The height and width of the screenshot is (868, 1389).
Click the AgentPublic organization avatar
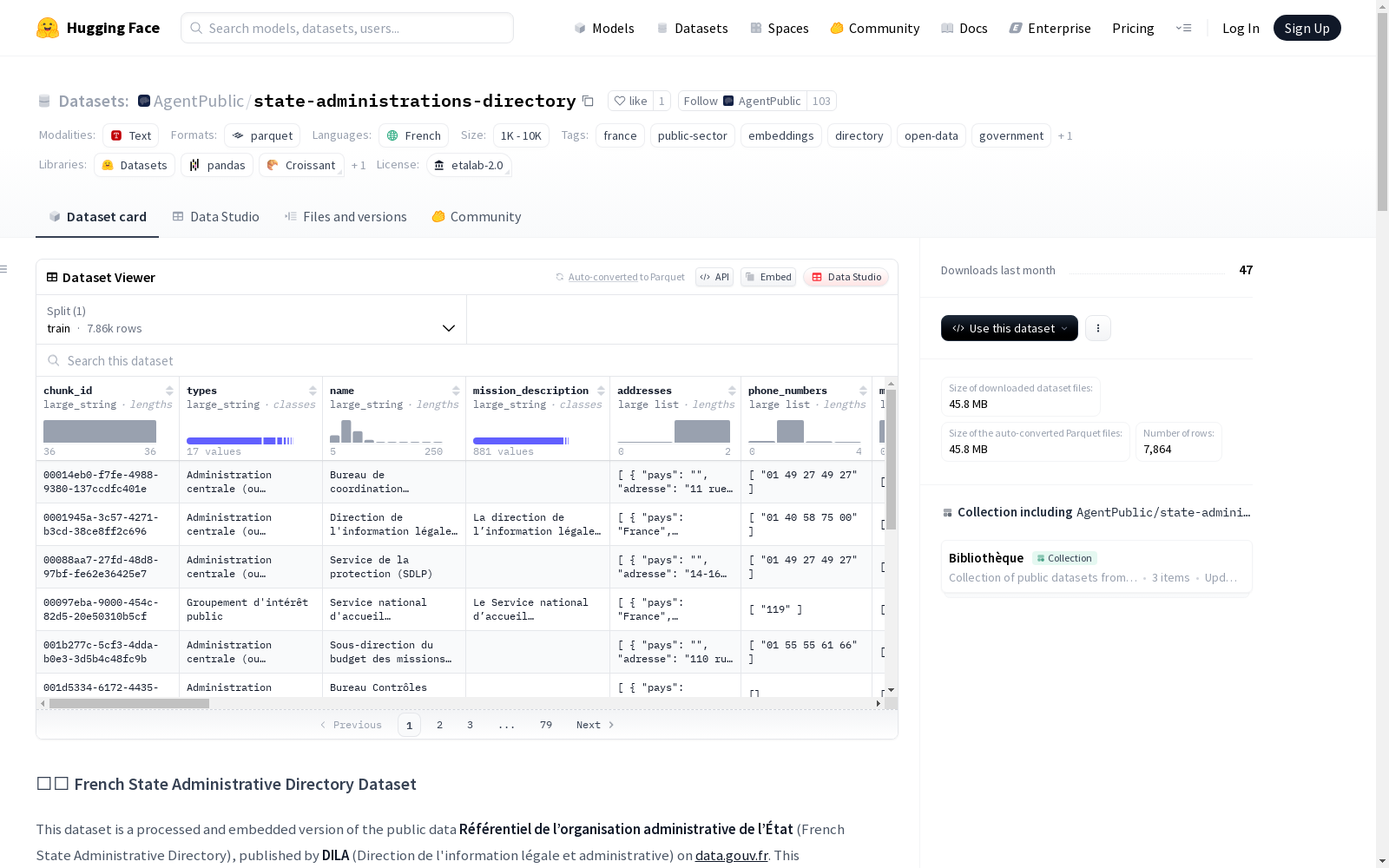(144, 101)
